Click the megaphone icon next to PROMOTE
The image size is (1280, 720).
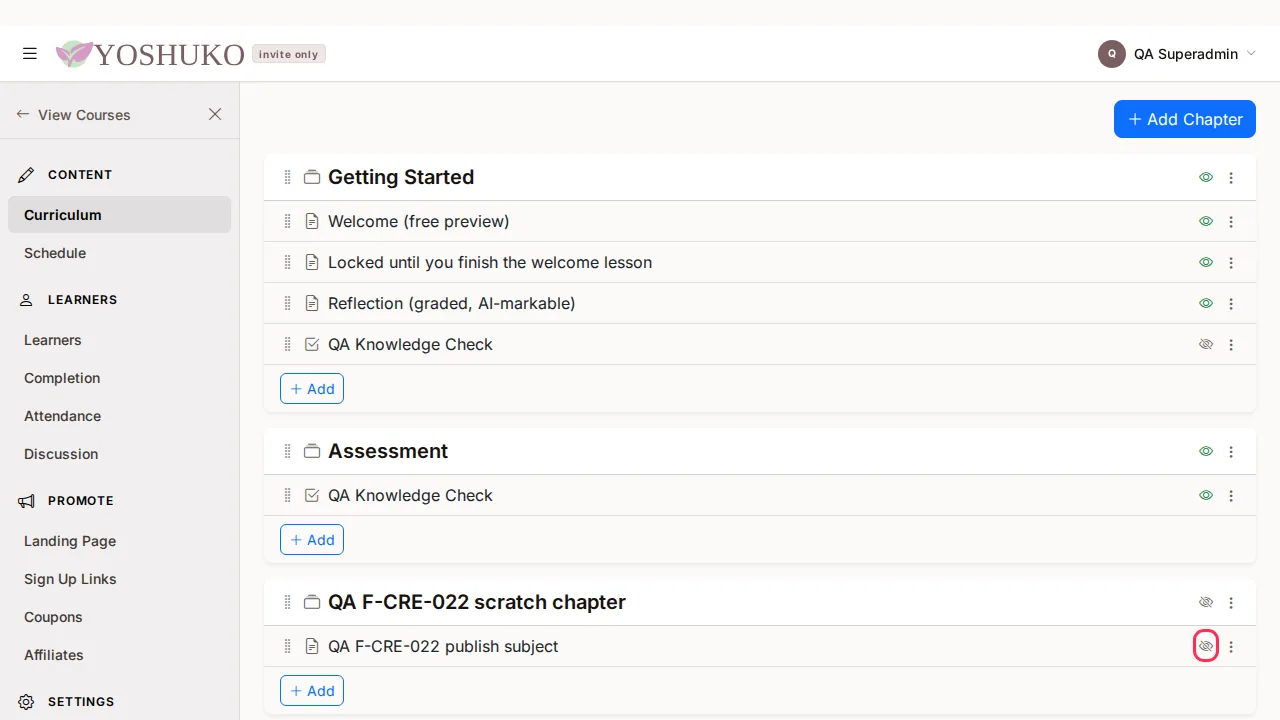[26, 501]
